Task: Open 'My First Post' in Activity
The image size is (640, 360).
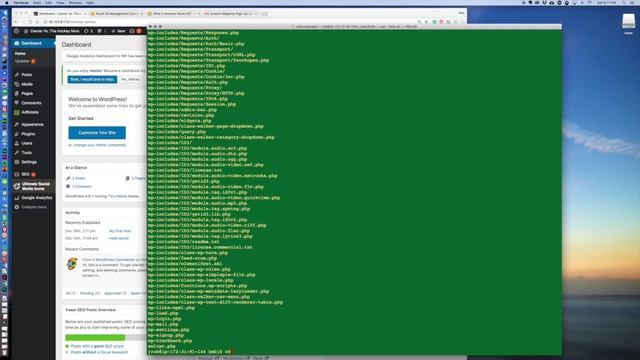Action: click(120, 231)
